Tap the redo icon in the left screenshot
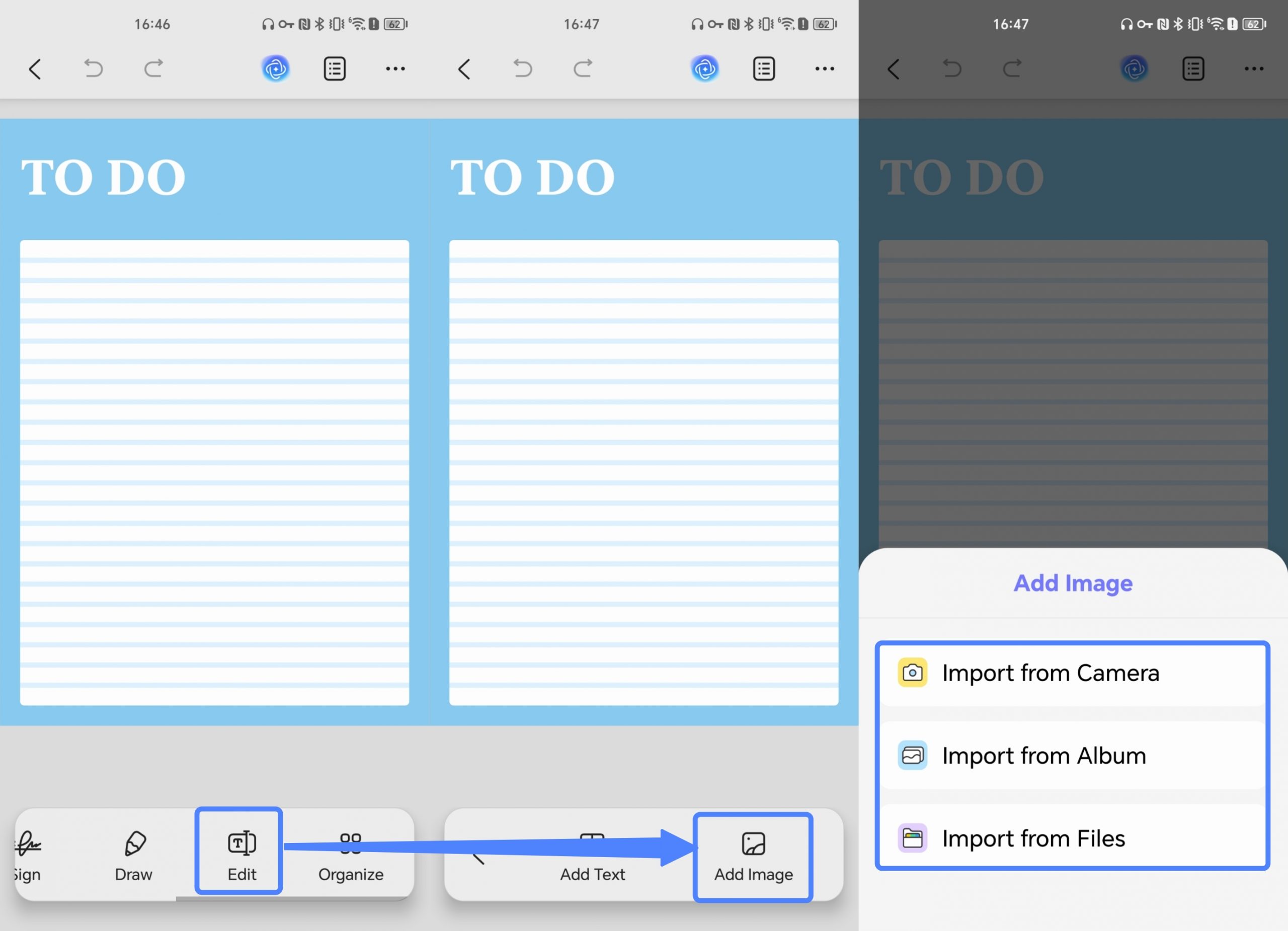 point(153,69)
